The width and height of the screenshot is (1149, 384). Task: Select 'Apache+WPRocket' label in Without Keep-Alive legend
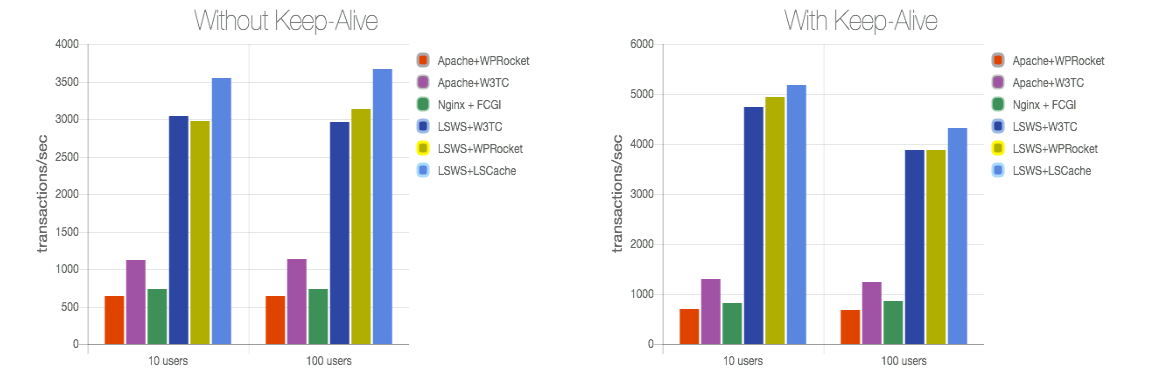point(483,61)
